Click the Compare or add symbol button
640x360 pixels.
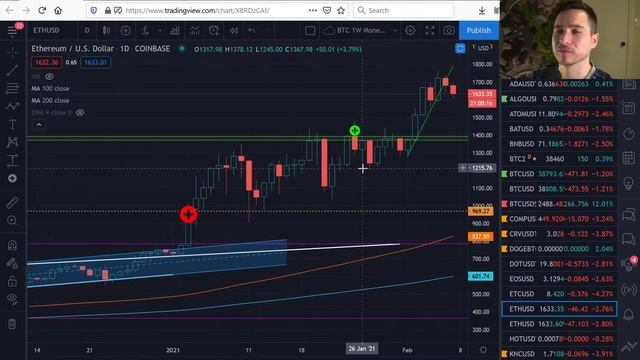[126, 31]
